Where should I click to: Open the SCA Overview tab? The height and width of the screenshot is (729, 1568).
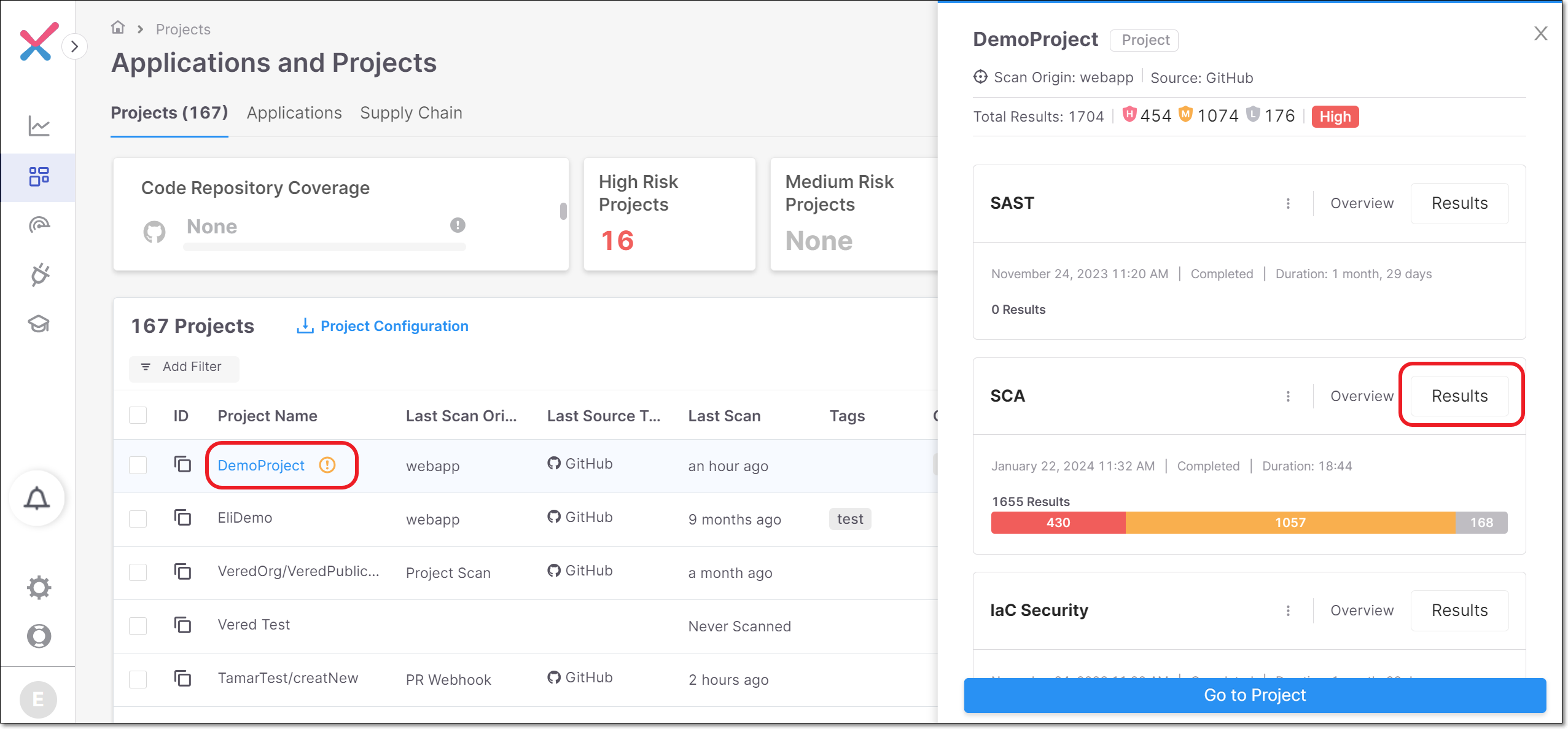pos(1362,396)
